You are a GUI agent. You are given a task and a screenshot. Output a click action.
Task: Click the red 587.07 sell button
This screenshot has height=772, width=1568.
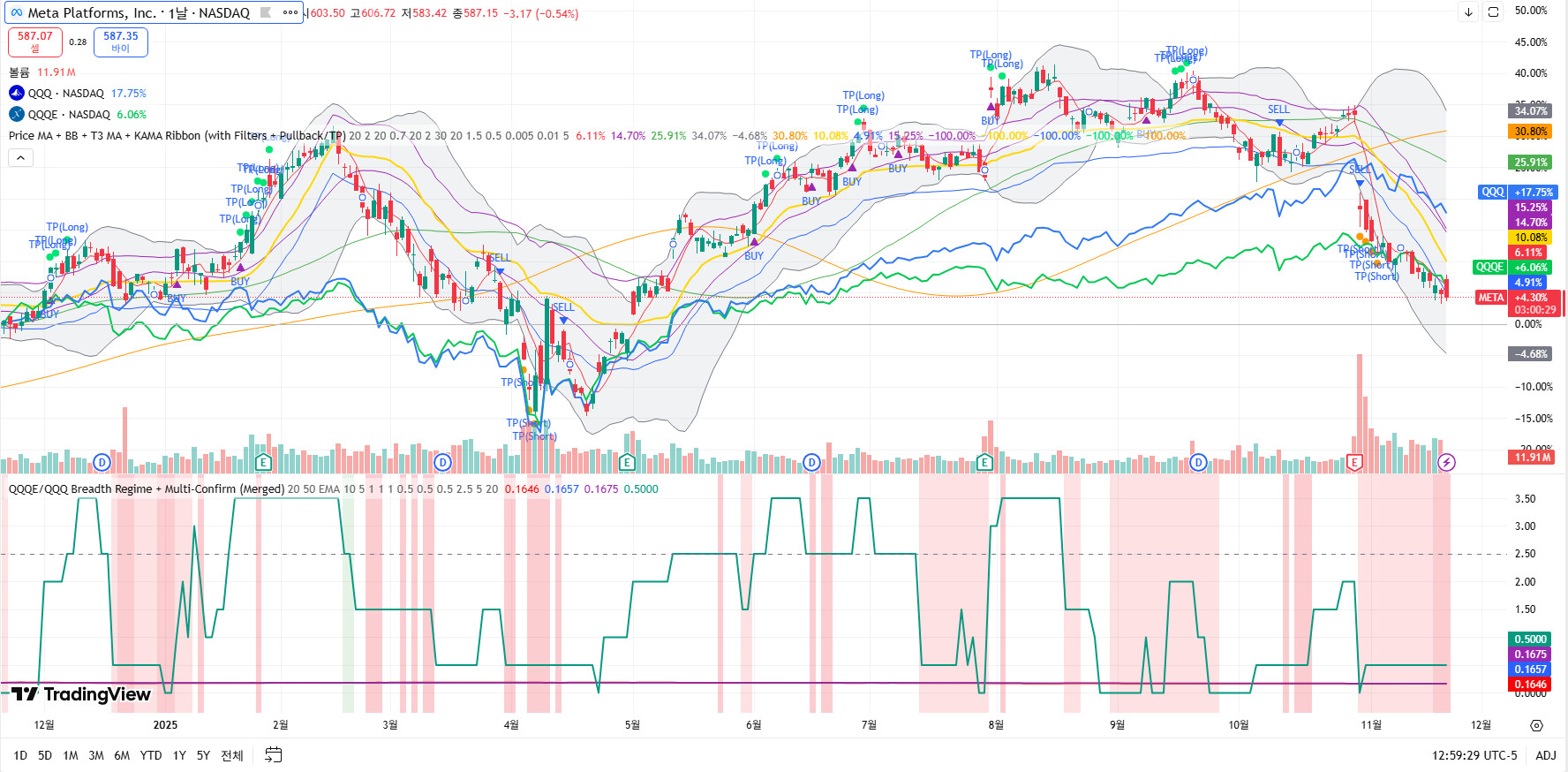[35, 42]
